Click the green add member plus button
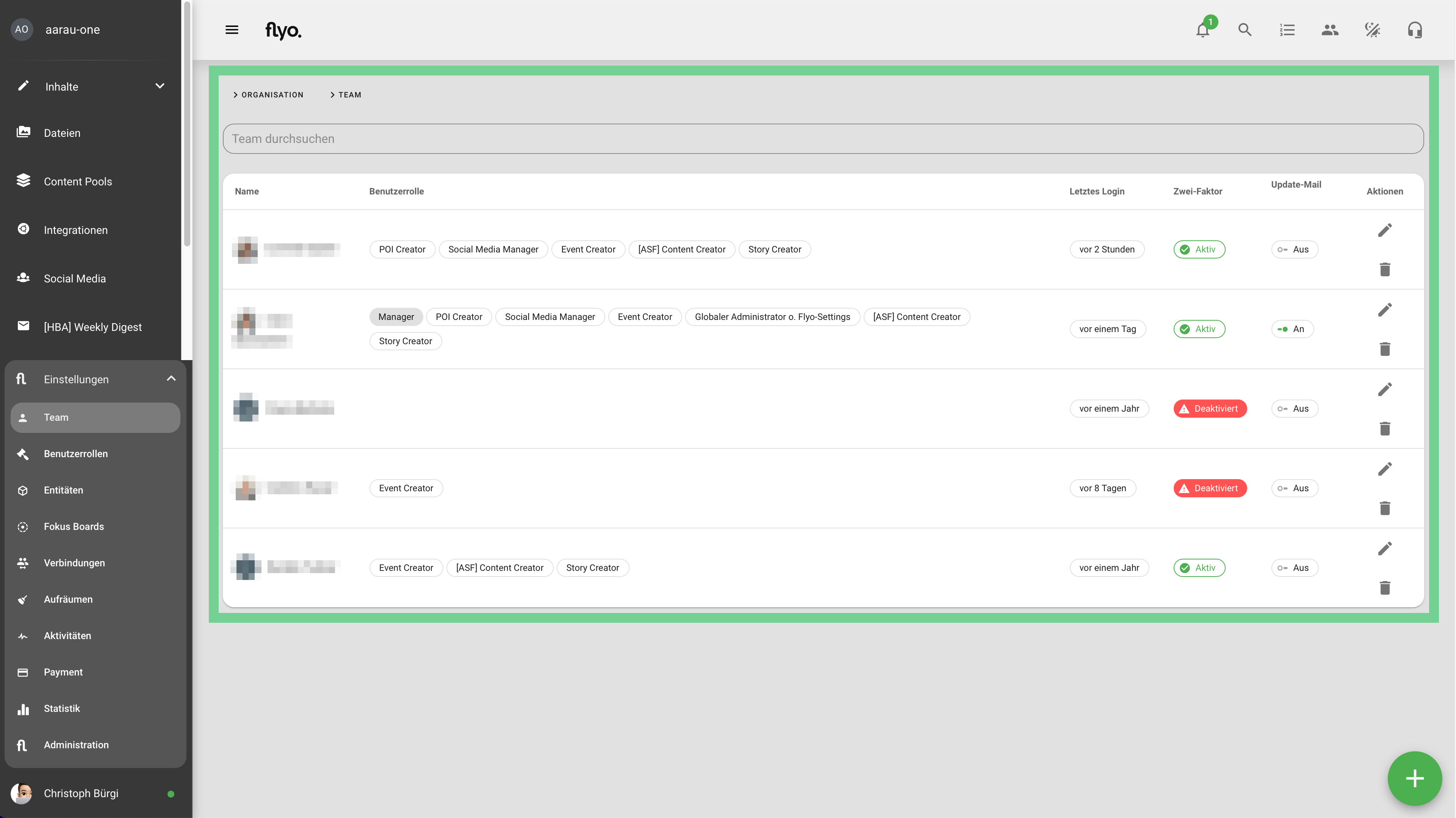The width and height of the screenshot is (1456, 818). point(1414,779)
